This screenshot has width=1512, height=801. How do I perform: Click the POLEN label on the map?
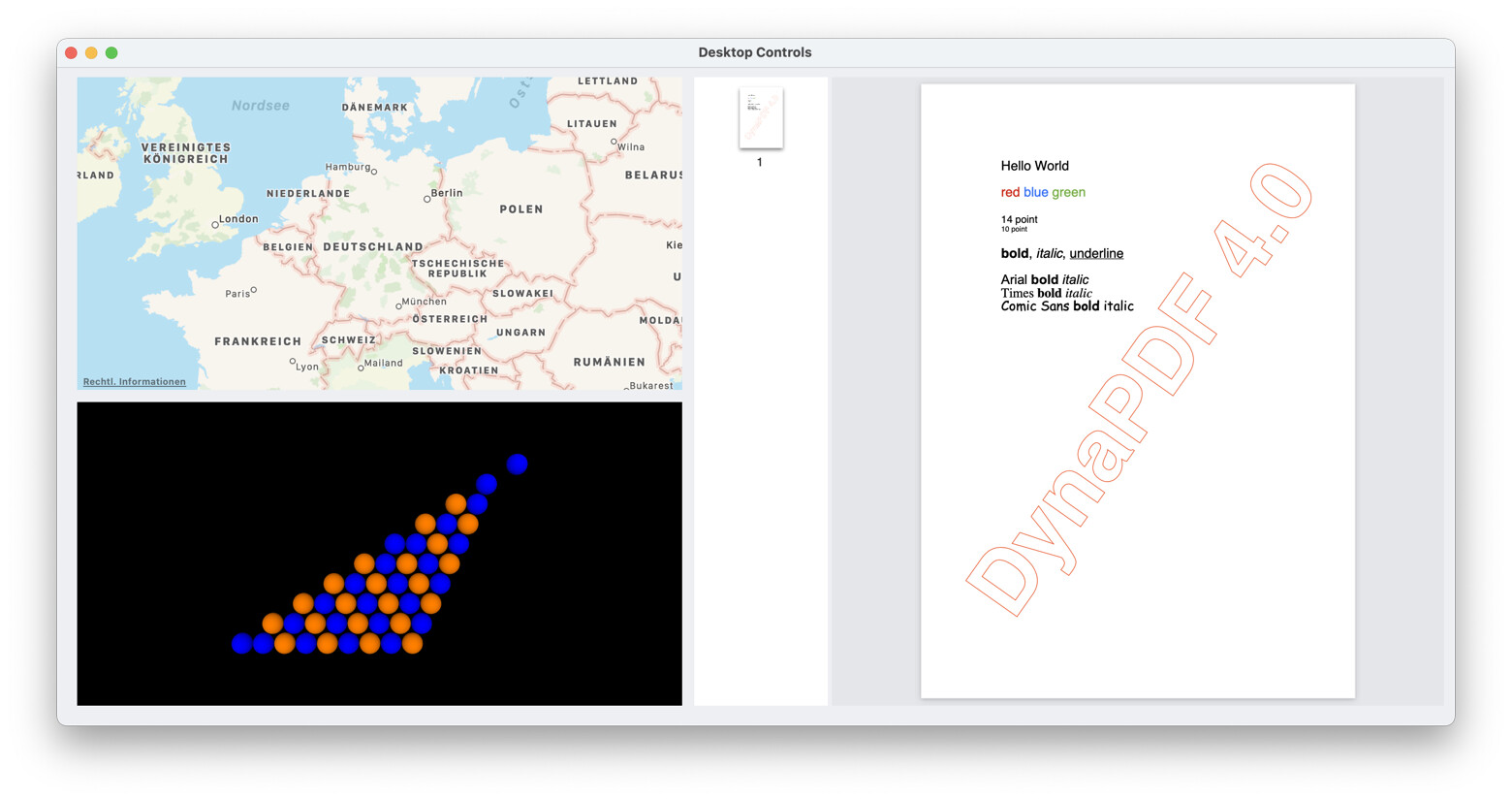520,209
